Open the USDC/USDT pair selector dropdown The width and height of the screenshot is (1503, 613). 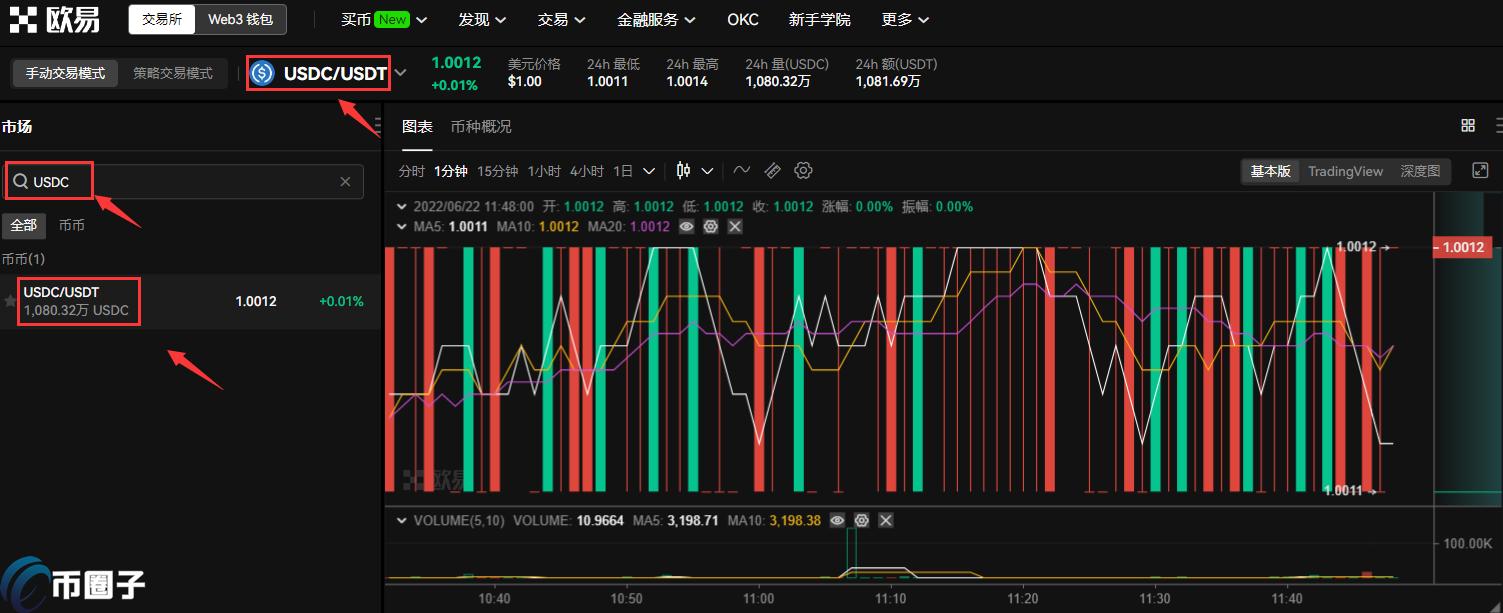click(x=400, y=72)
